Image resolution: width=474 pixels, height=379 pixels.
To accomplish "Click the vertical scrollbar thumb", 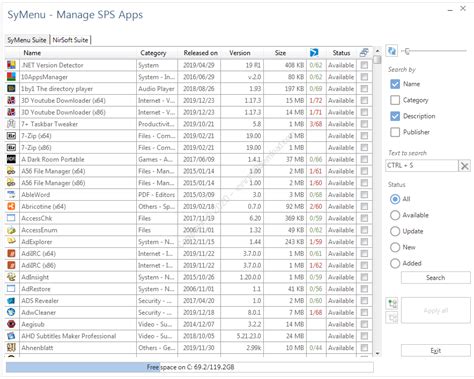I will (377, 59).
